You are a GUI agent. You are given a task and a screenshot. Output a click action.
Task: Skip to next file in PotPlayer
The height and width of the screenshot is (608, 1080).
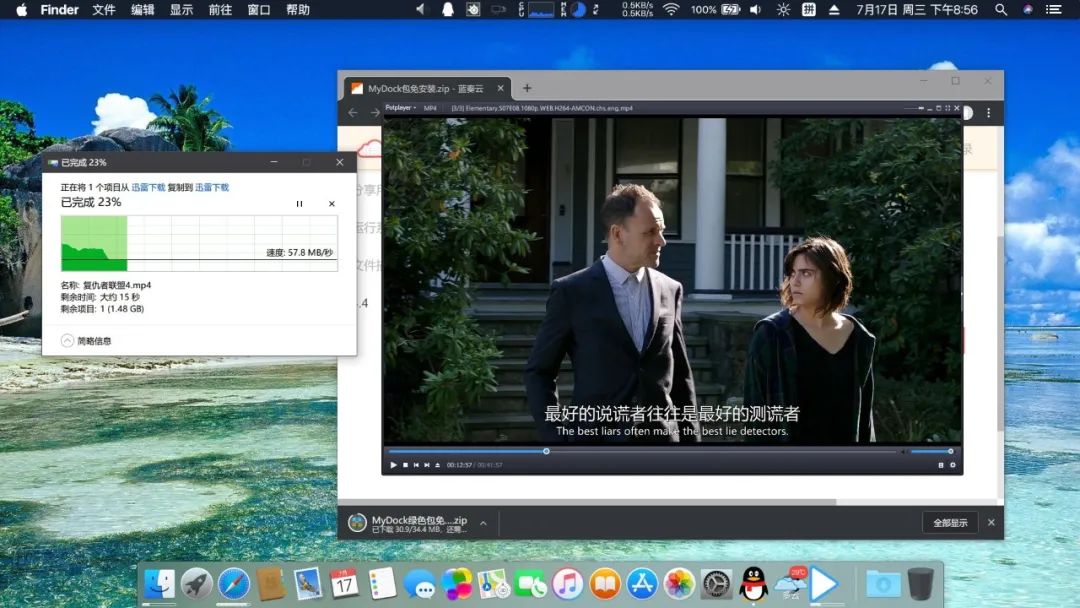427,465
